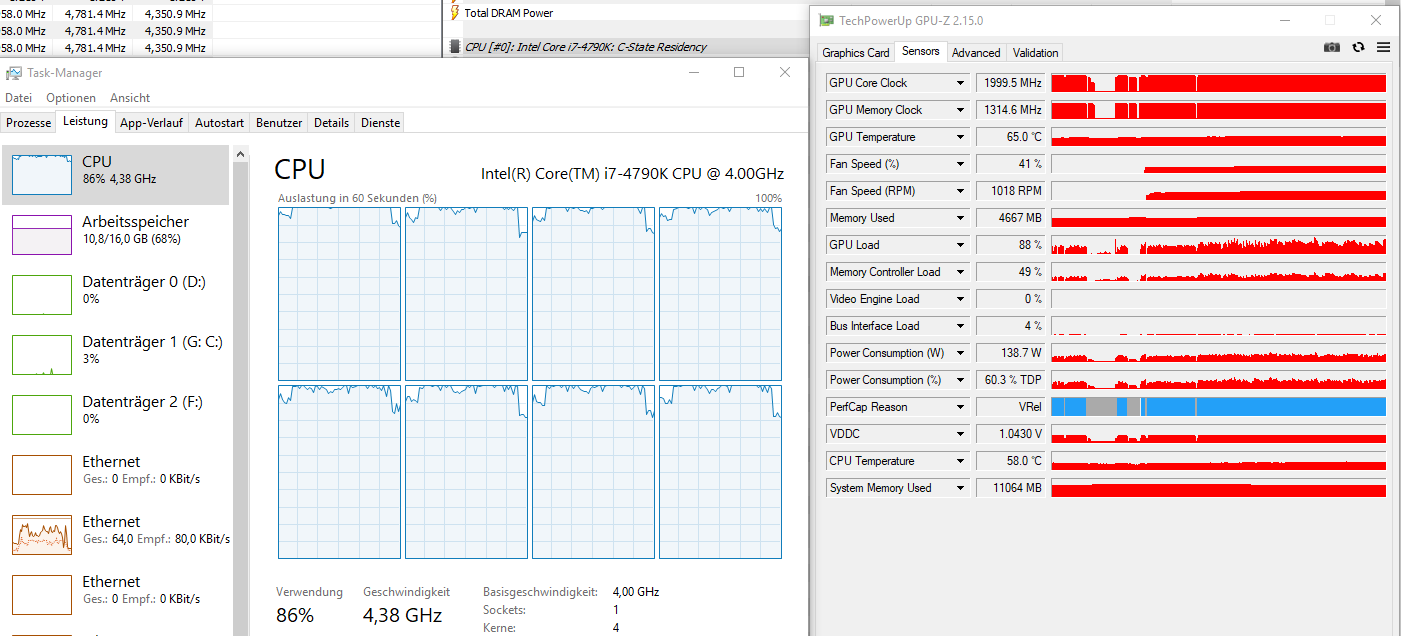Switch to the Dienste tab

[380, 123]
